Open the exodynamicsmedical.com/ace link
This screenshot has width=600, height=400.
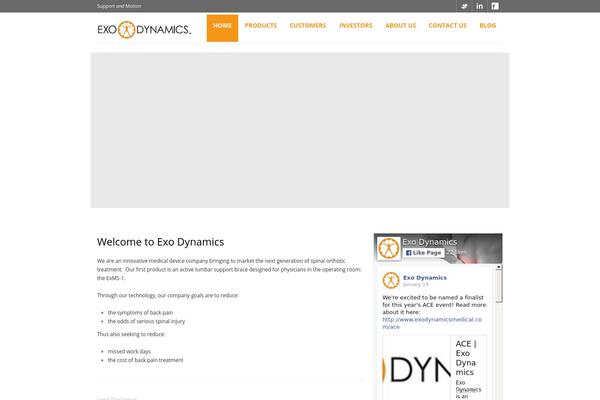(432, 323)
